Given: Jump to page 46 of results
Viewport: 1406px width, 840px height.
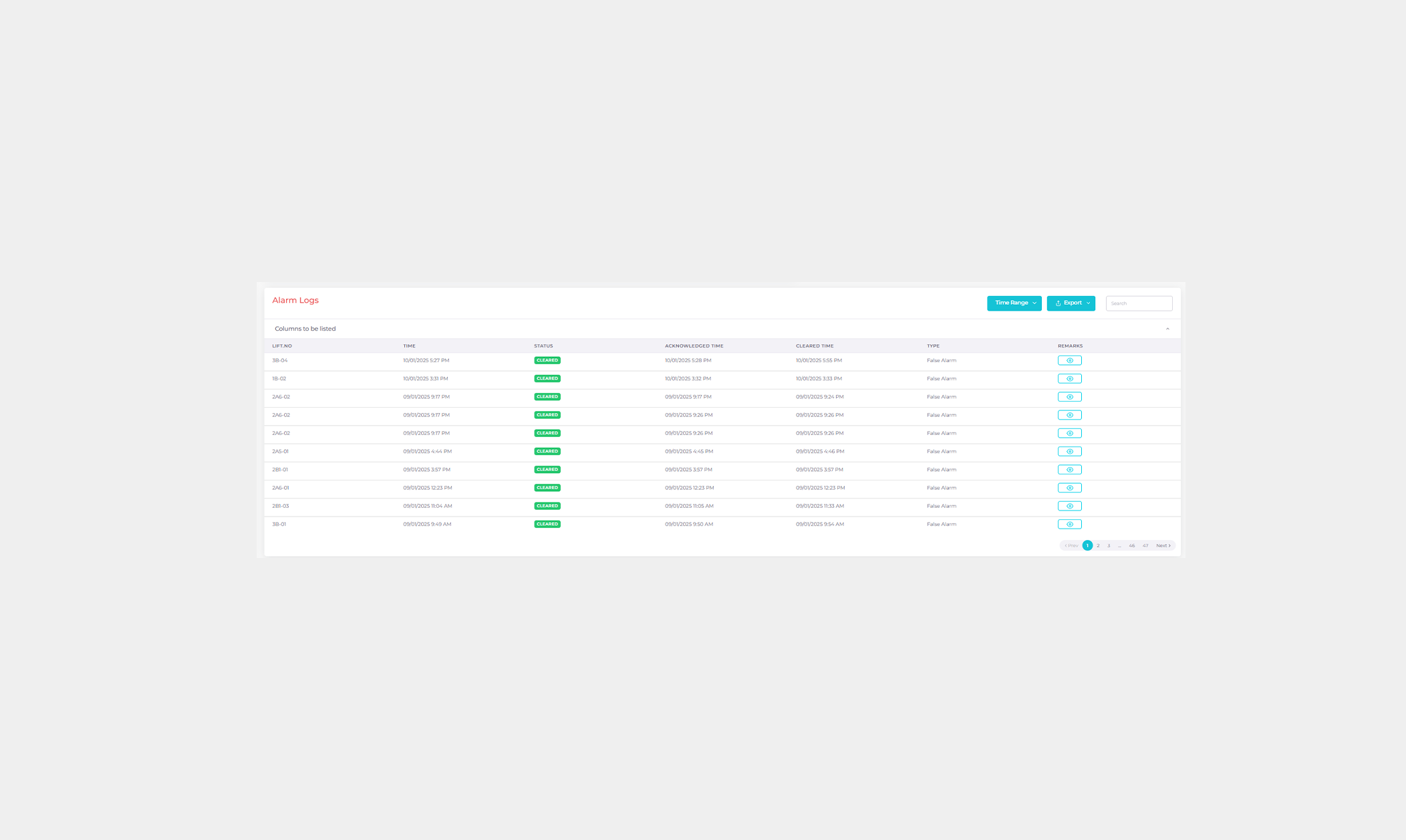Looking at the screenshot, I should [1131, 546].
